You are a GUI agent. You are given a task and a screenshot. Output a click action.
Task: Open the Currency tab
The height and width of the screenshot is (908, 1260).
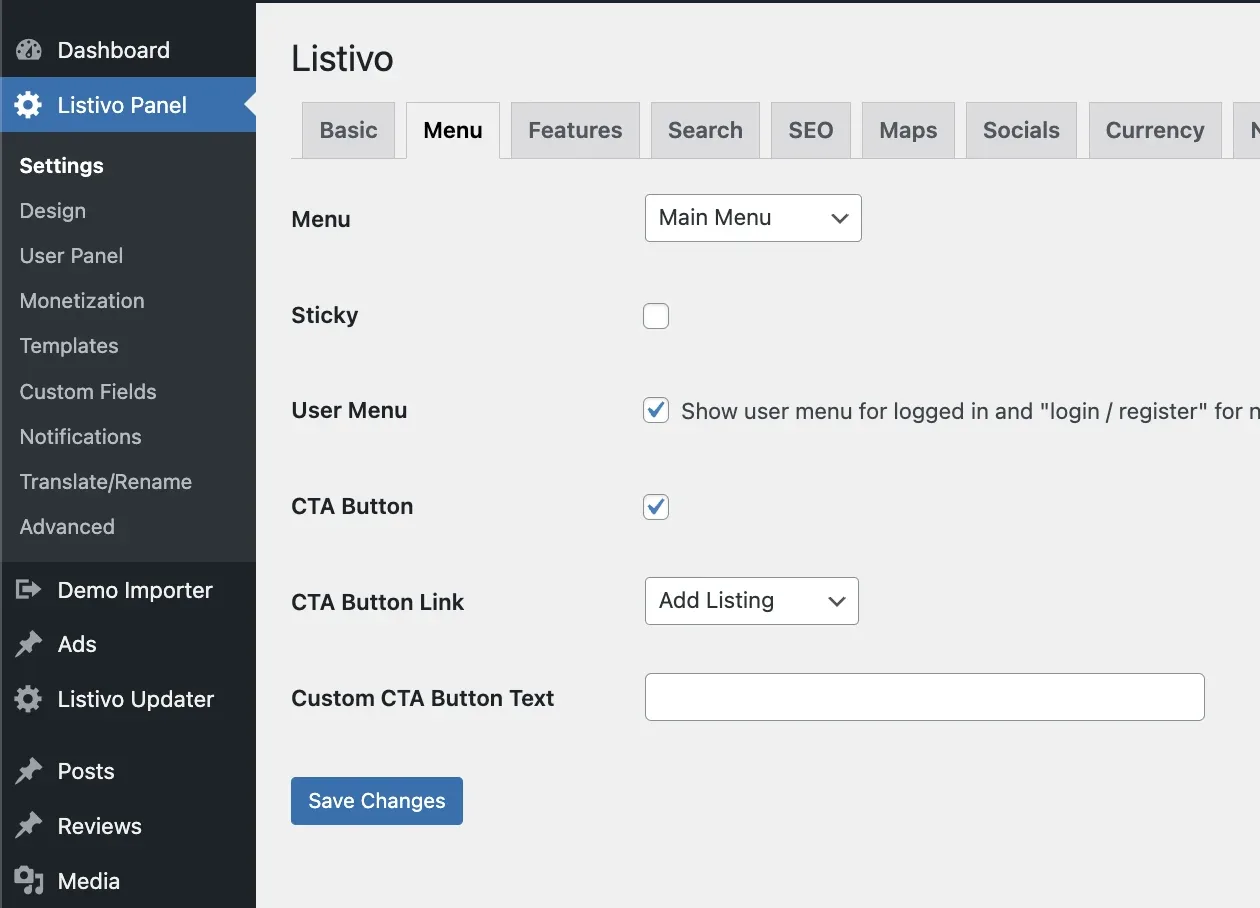[x=1155, y=130]
